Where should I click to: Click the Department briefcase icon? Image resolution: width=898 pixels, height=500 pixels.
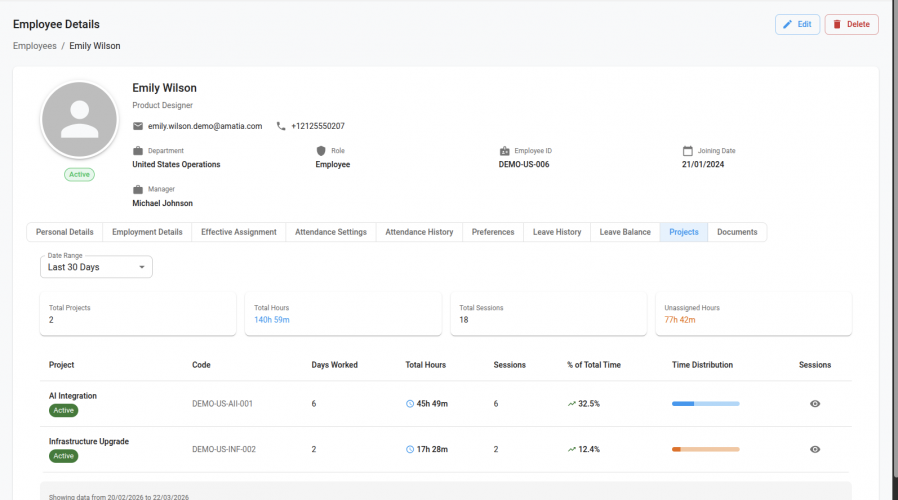click(x=138, y=151)
